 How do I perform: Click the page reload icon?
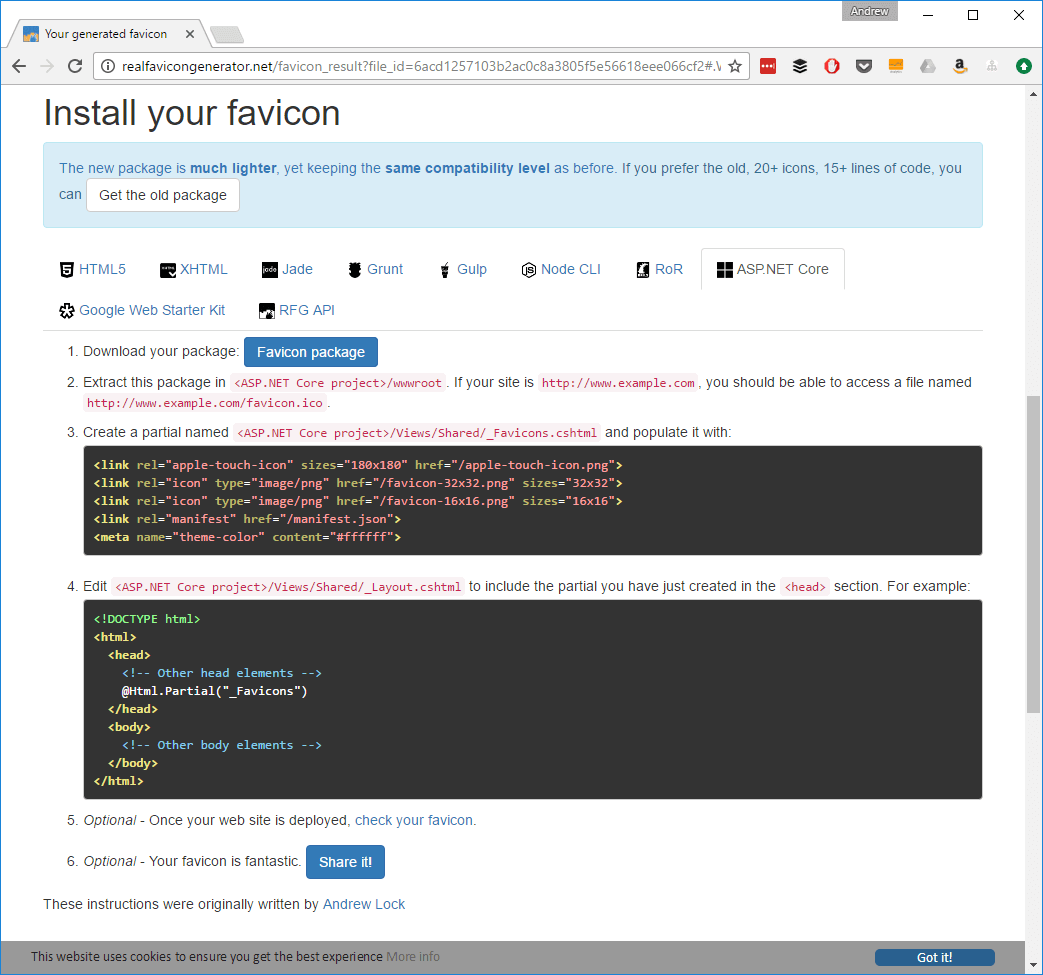coord(75,66)
